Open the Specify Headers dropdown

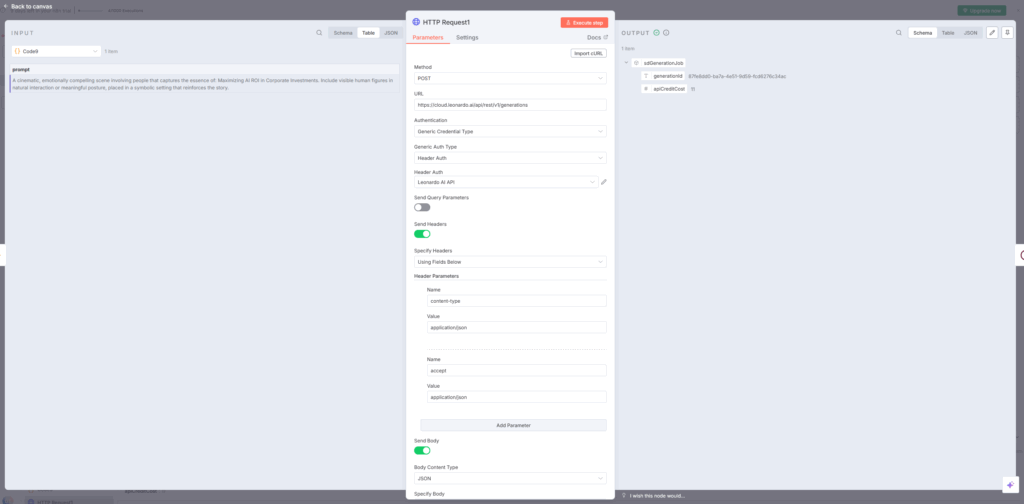[510, 262]
